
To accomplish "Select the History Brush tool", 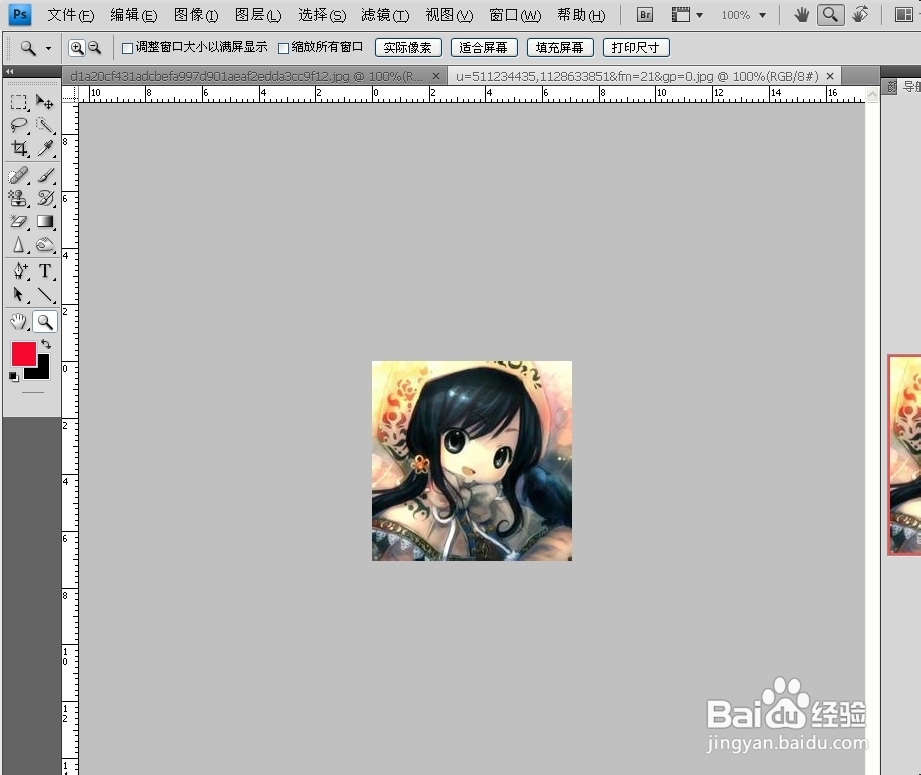I will 45,199.
